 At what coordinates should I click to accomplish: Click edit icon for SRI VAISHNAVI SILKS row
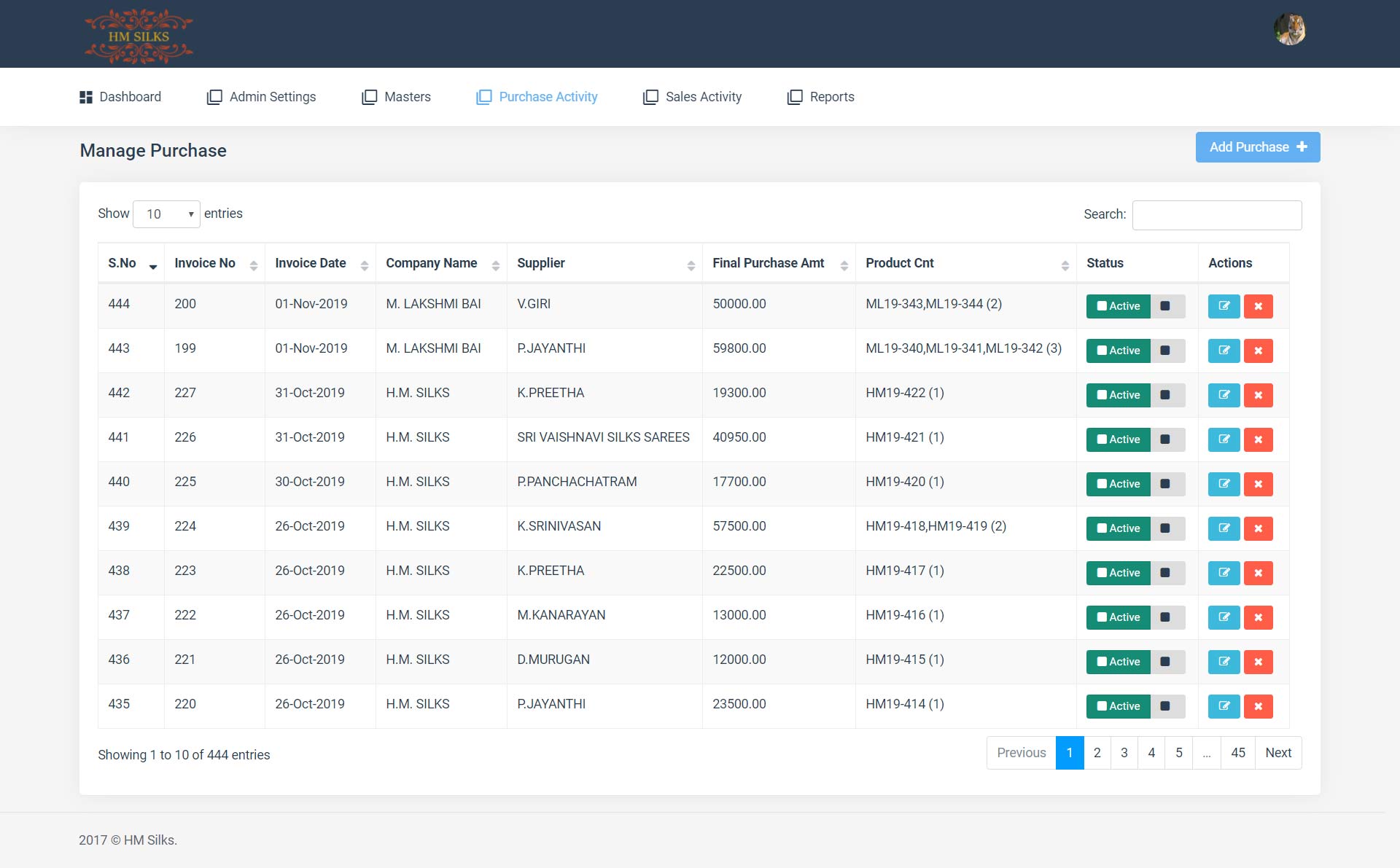click(1224, 439)
